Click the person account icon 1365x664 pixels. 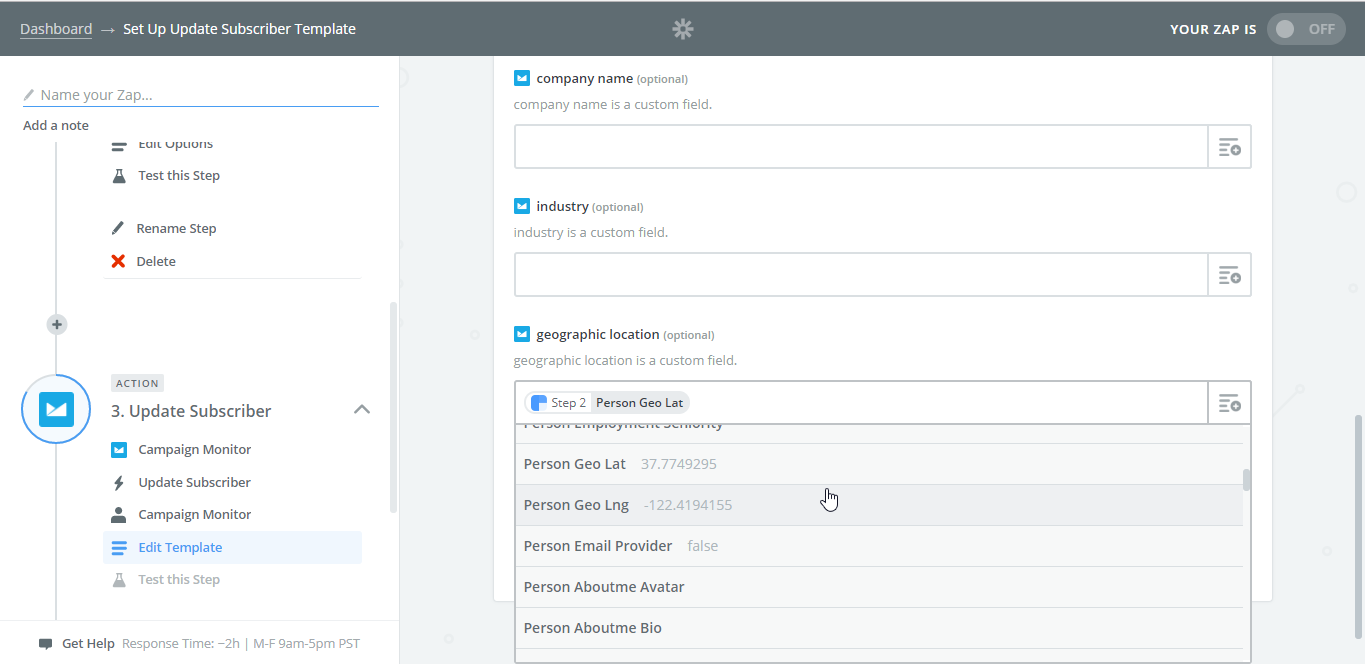click(x=119, y=515)
